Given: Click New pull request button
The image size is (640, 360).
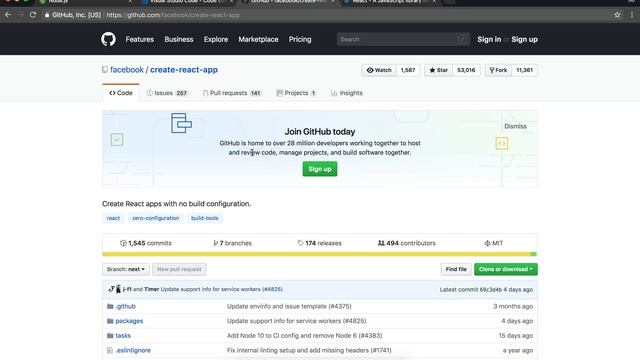Looking at the screenshot, I should tap(179, 269).
